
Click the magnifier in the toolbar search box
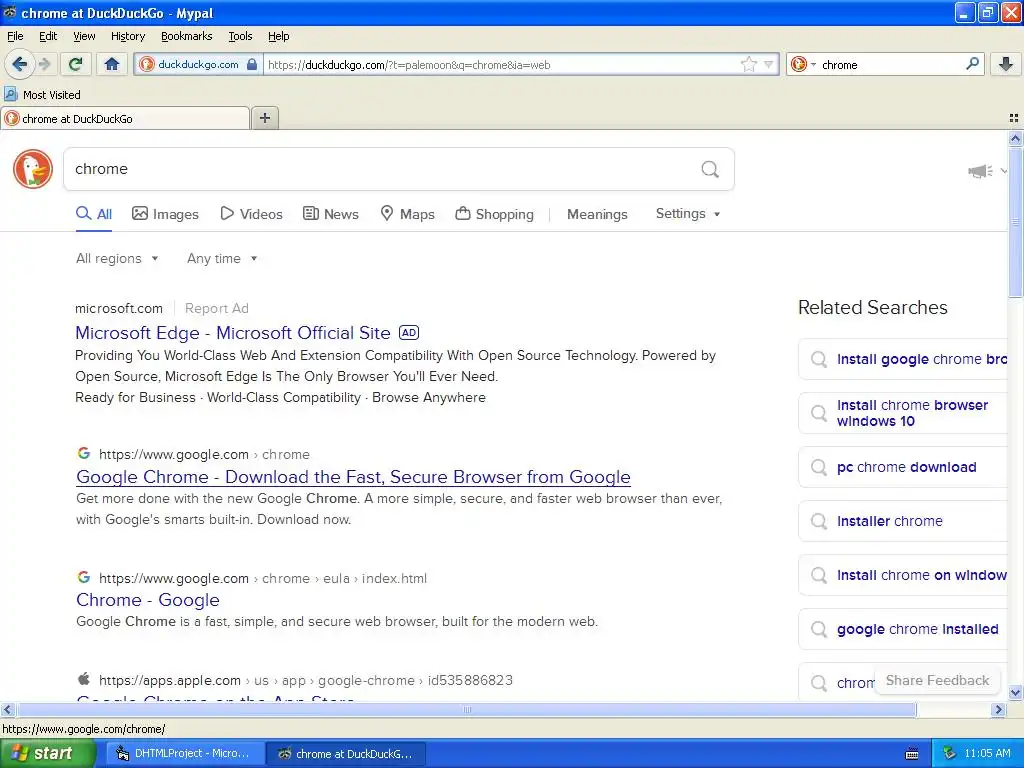pos(972,64)
